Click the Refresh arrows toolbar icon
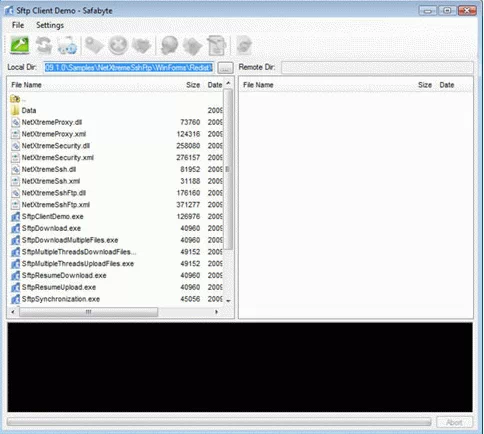Screen dimensions: 484x434 44,45
